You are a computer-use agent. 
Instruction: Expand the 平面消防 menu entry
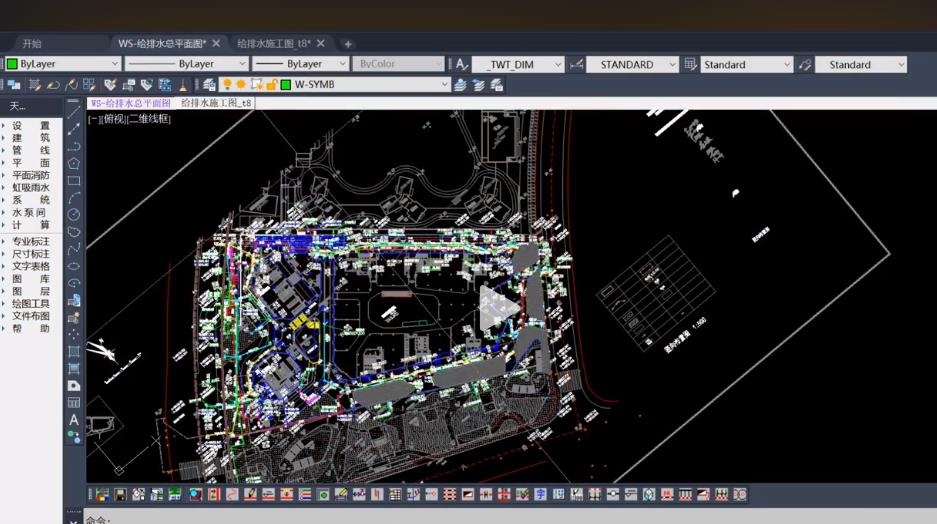[x=30, y=175]
